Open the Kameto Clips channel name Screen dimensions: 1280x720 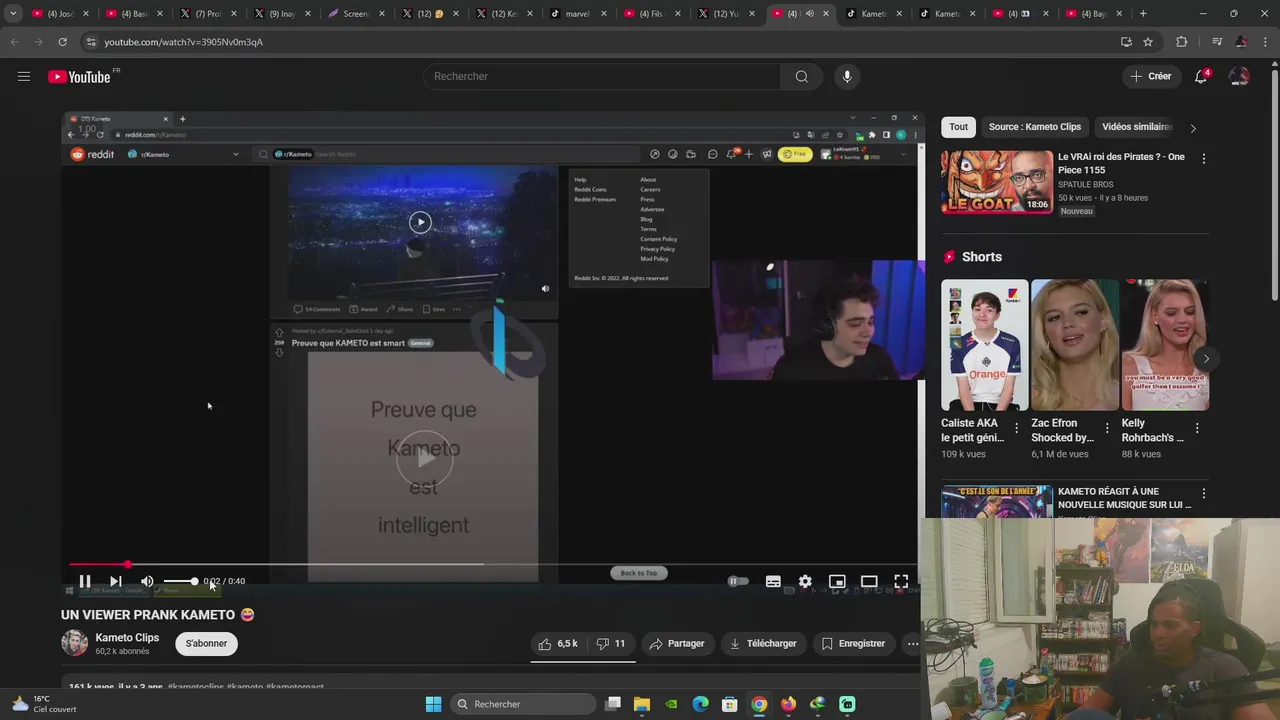127,638
